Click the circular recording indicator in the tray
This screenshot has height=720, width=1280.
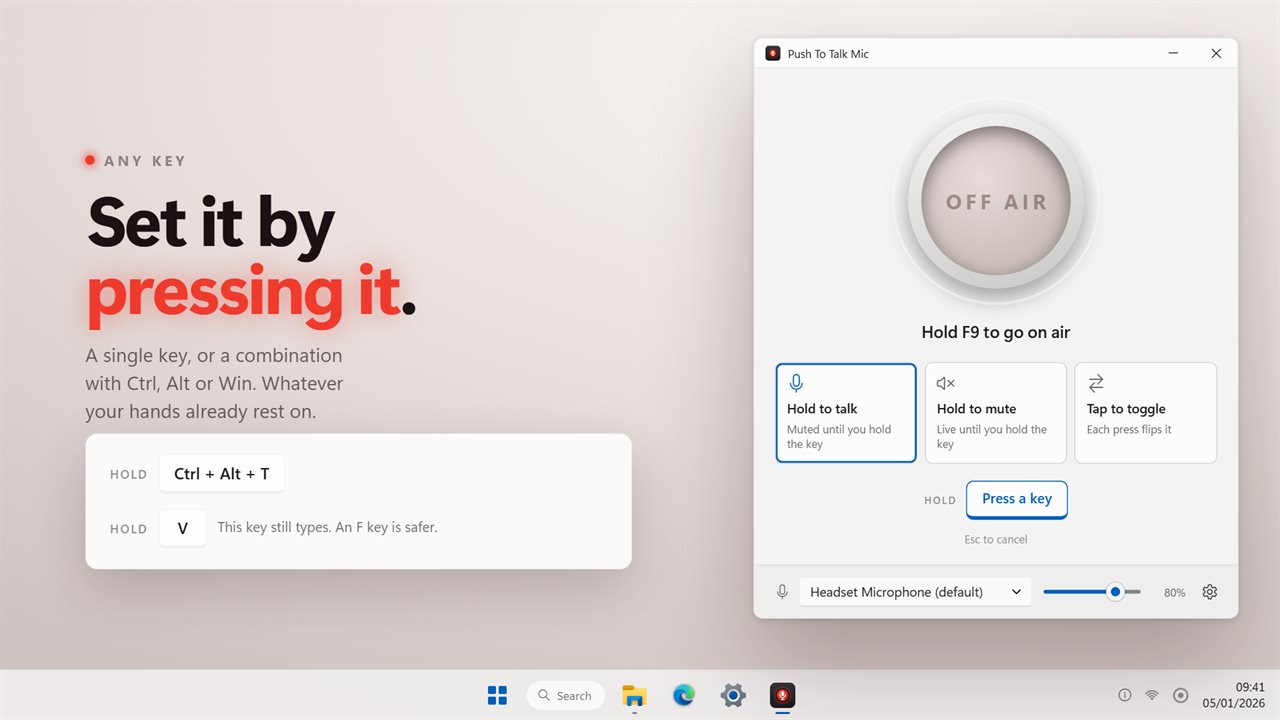point(1180,695)
